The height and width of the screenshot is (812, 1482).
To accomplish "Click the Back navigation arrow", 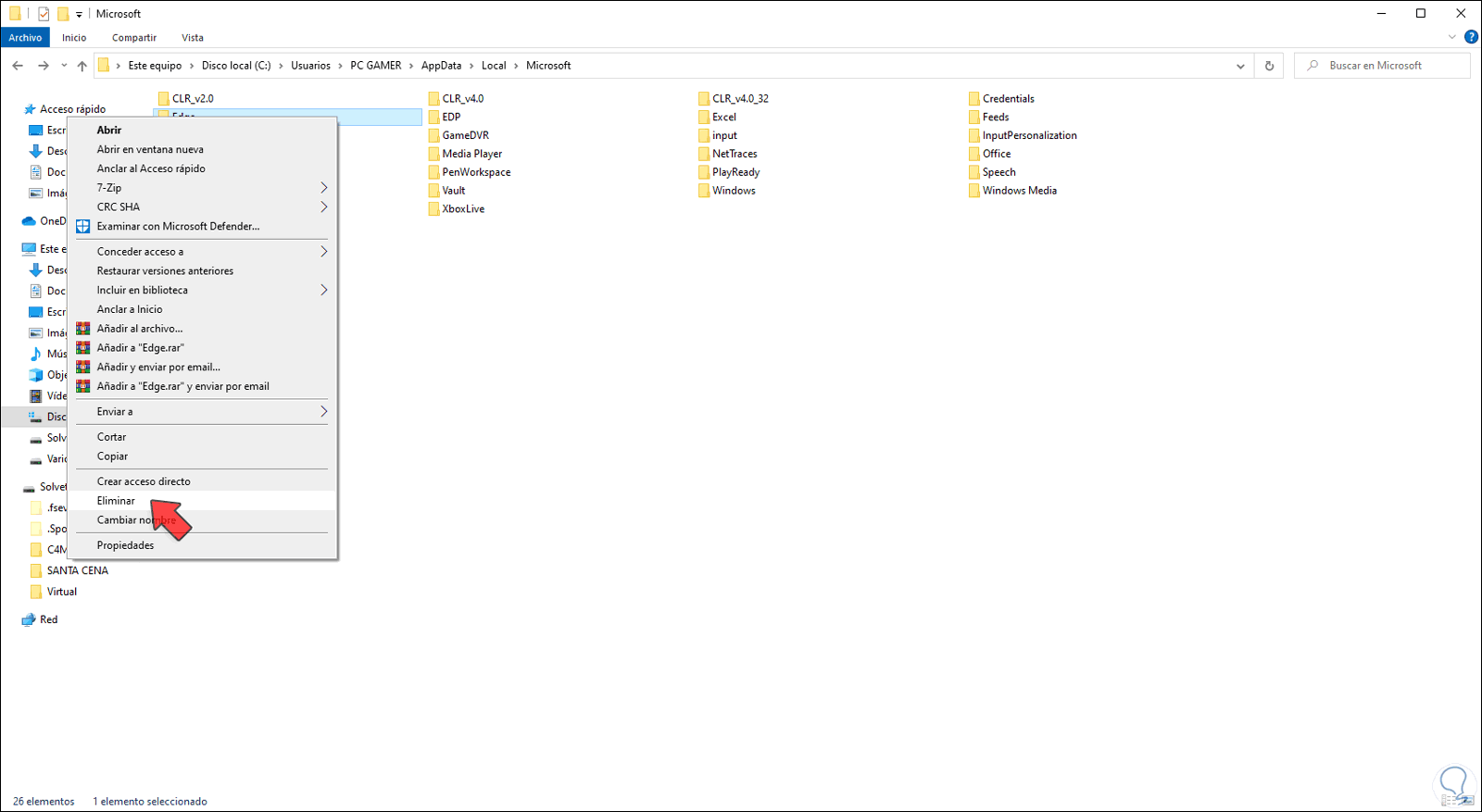I will tap(18, 66).
